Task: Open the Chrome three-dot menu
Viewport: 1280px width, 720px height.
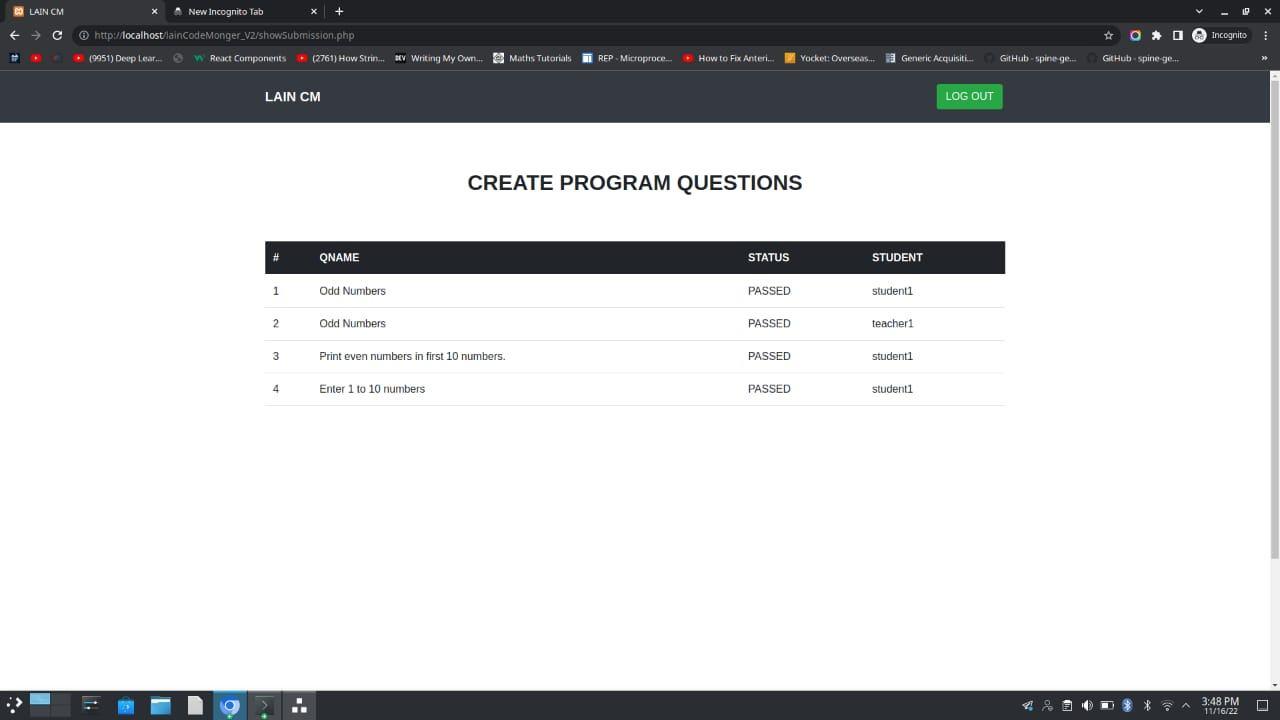Action: 1266,35
